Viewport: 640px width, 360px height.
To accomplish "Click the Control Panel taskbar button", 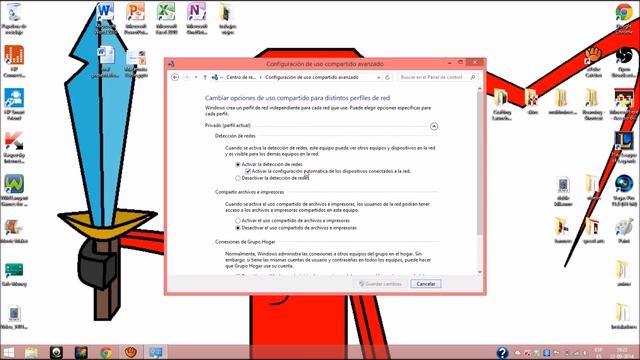I will 156,352.
